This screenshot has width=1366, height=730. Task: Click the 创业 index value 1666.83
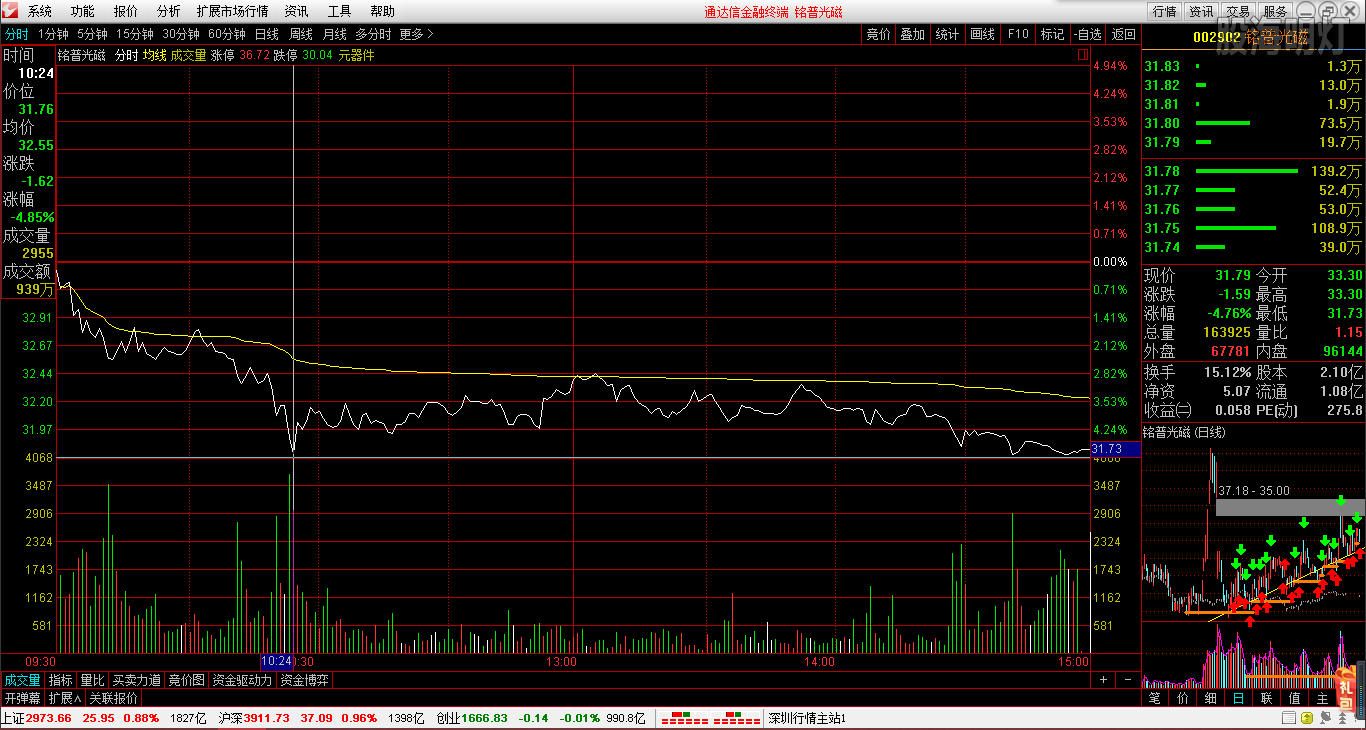[x=485, y=718]
